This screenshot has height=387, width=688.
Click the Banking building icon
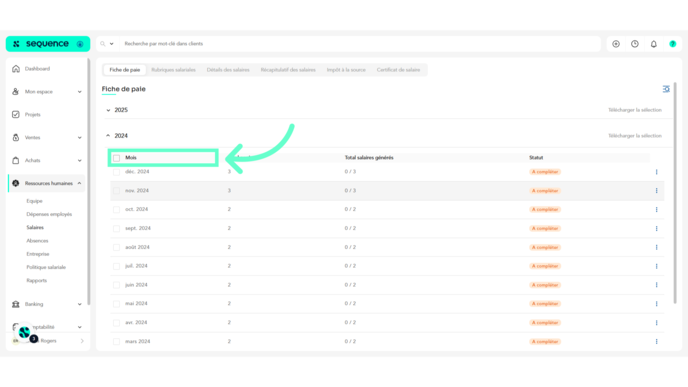(16, 304)
